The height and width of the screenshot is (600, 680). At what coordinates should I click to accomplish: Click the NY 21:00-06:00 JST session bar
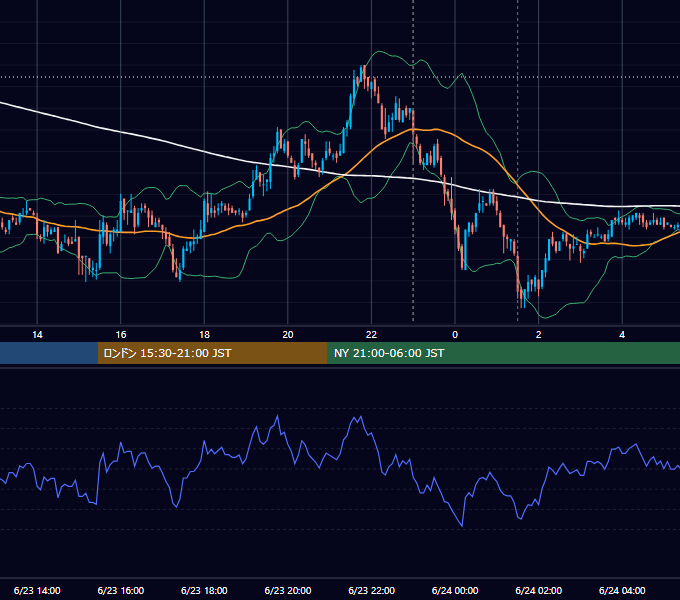(x=503, y=353)
